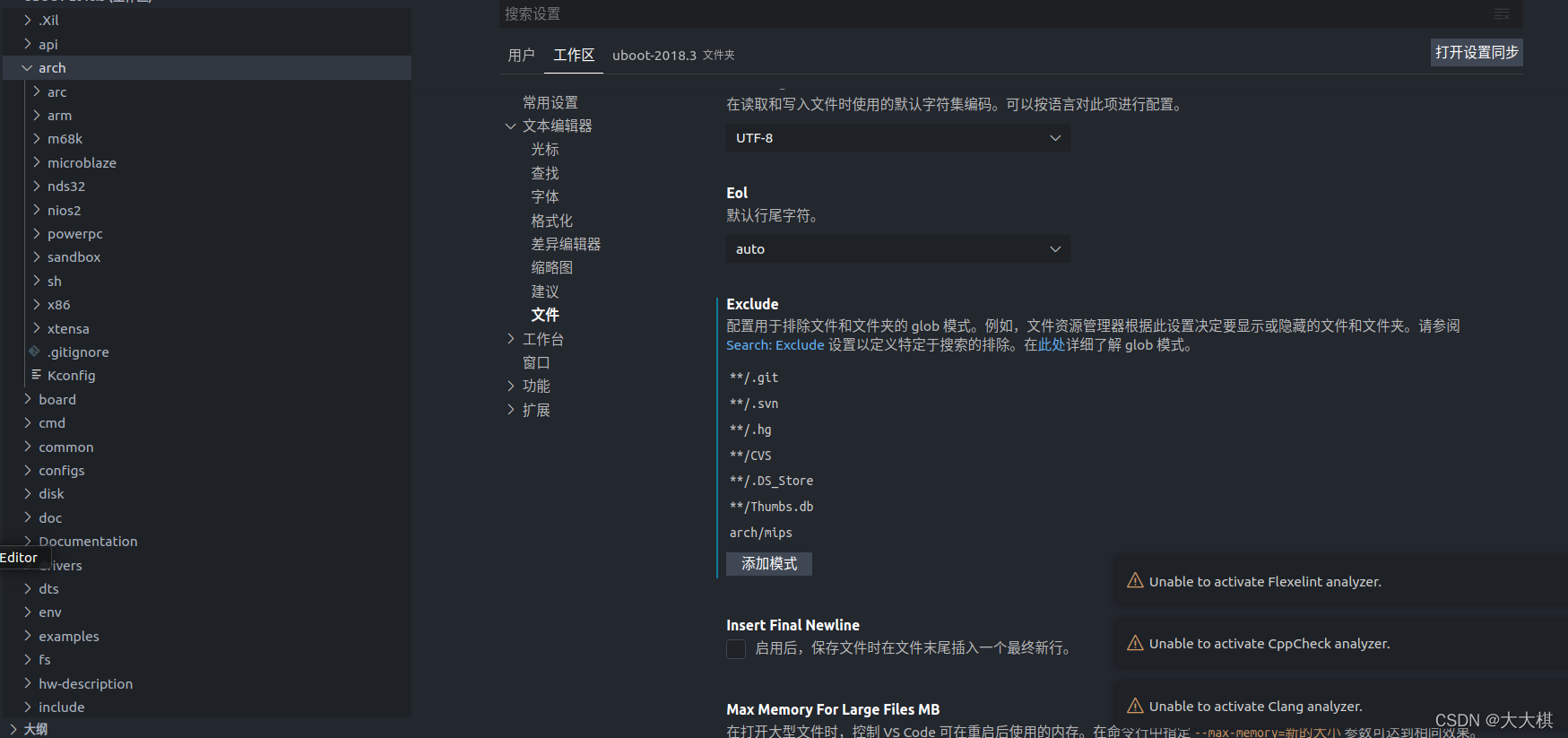Expand the Documentation folder
This screenshot has height=738, width=1568.
click(27, 541)
